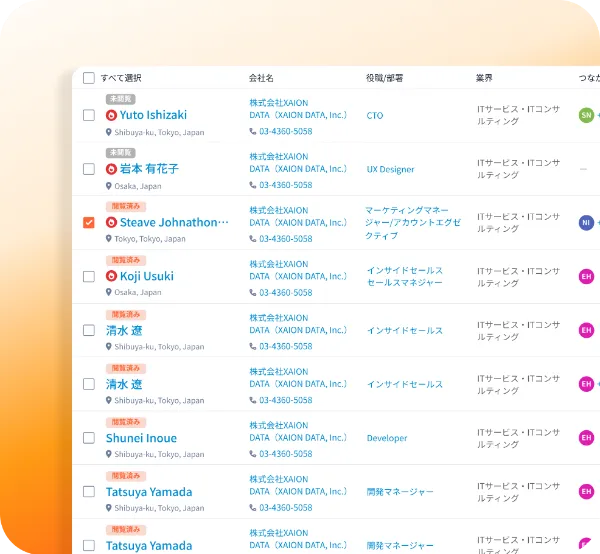Click the blue NI avatar in Steave Johnathon row
The width and height of the screenshot is (600, 554).
586,223
